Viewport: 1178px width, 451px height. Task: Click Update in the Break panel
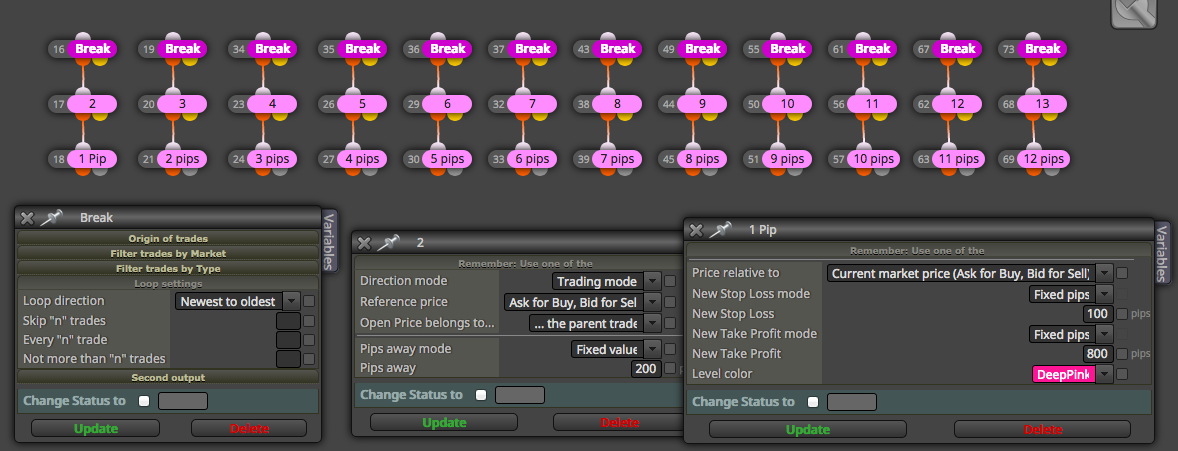point(95,428)
